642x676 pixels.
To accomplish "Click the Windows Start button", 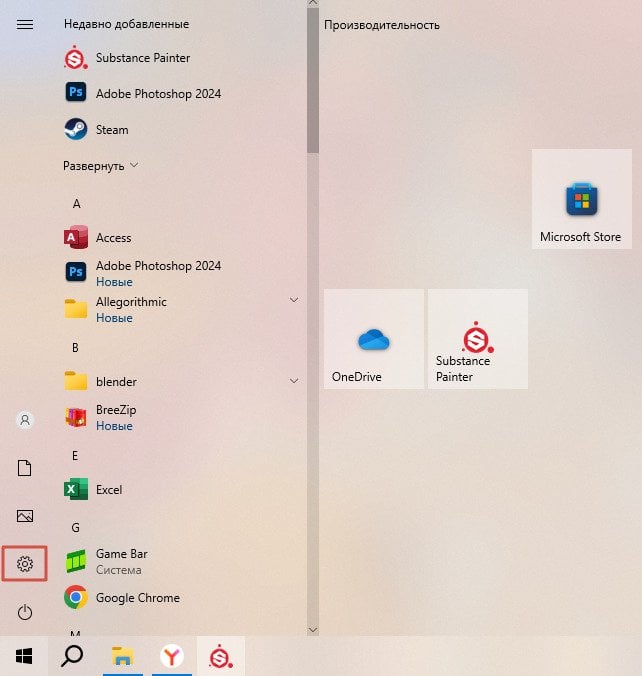I will (x=24, y=656).
